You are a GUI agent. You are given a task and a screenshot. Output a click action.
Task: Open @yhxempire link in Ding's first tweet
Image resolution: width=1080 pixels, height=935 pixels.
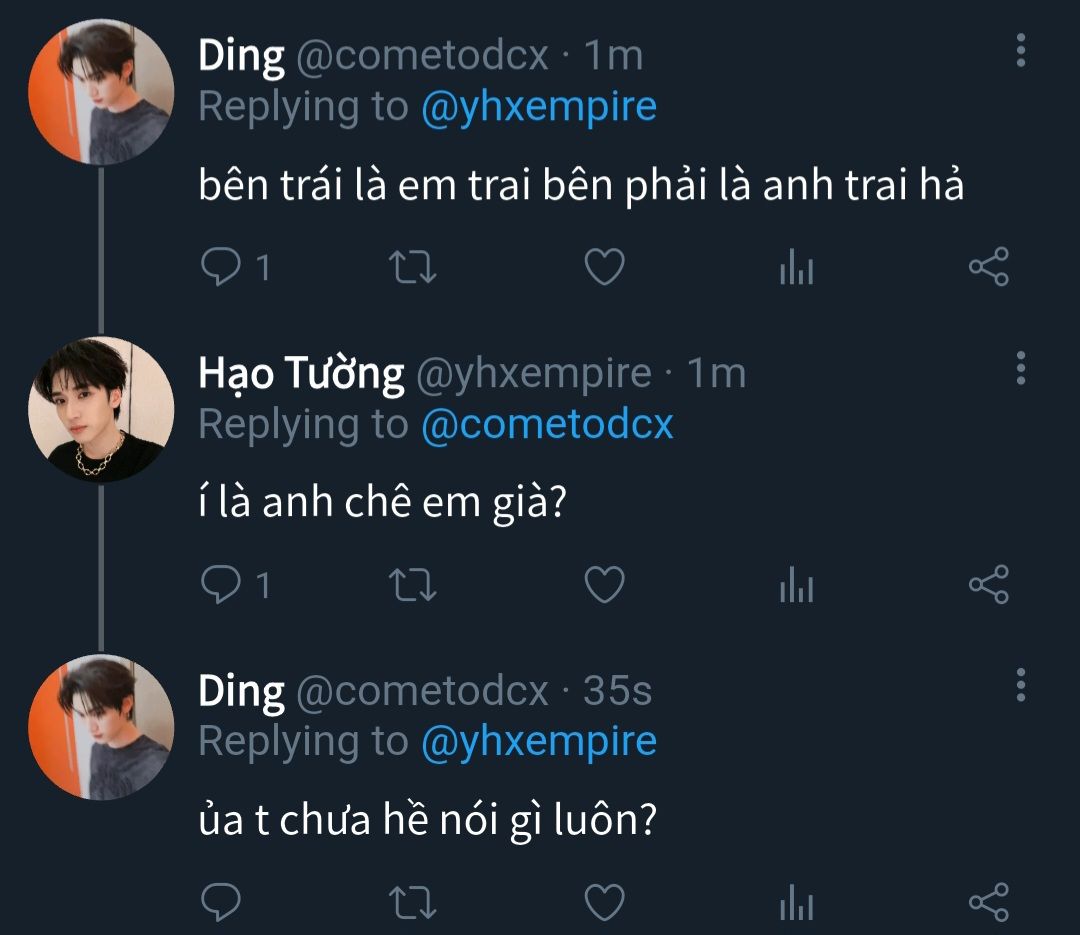click(x=539, y=106)
